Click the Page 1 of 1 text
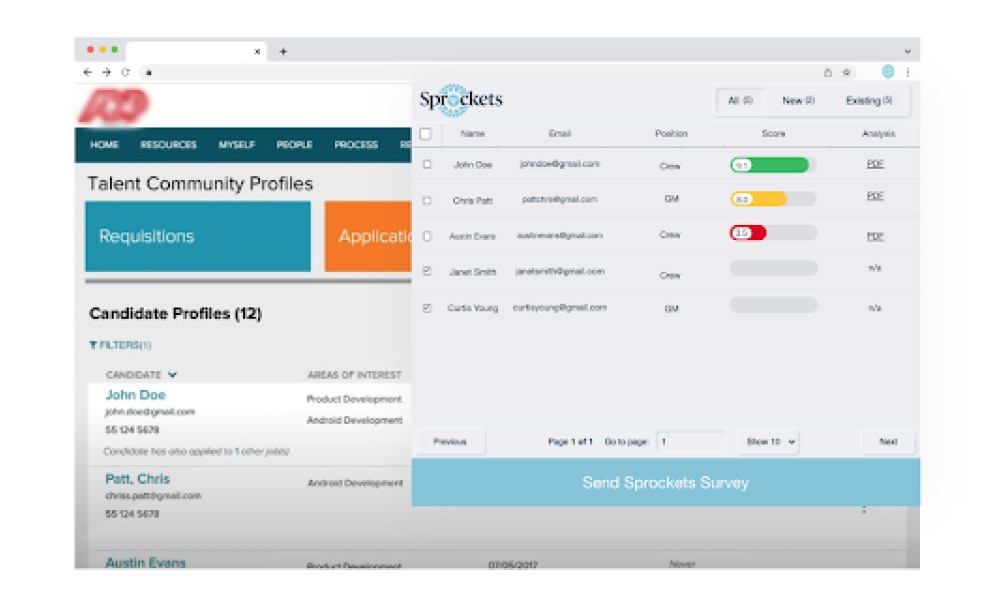 coord(570,442)
